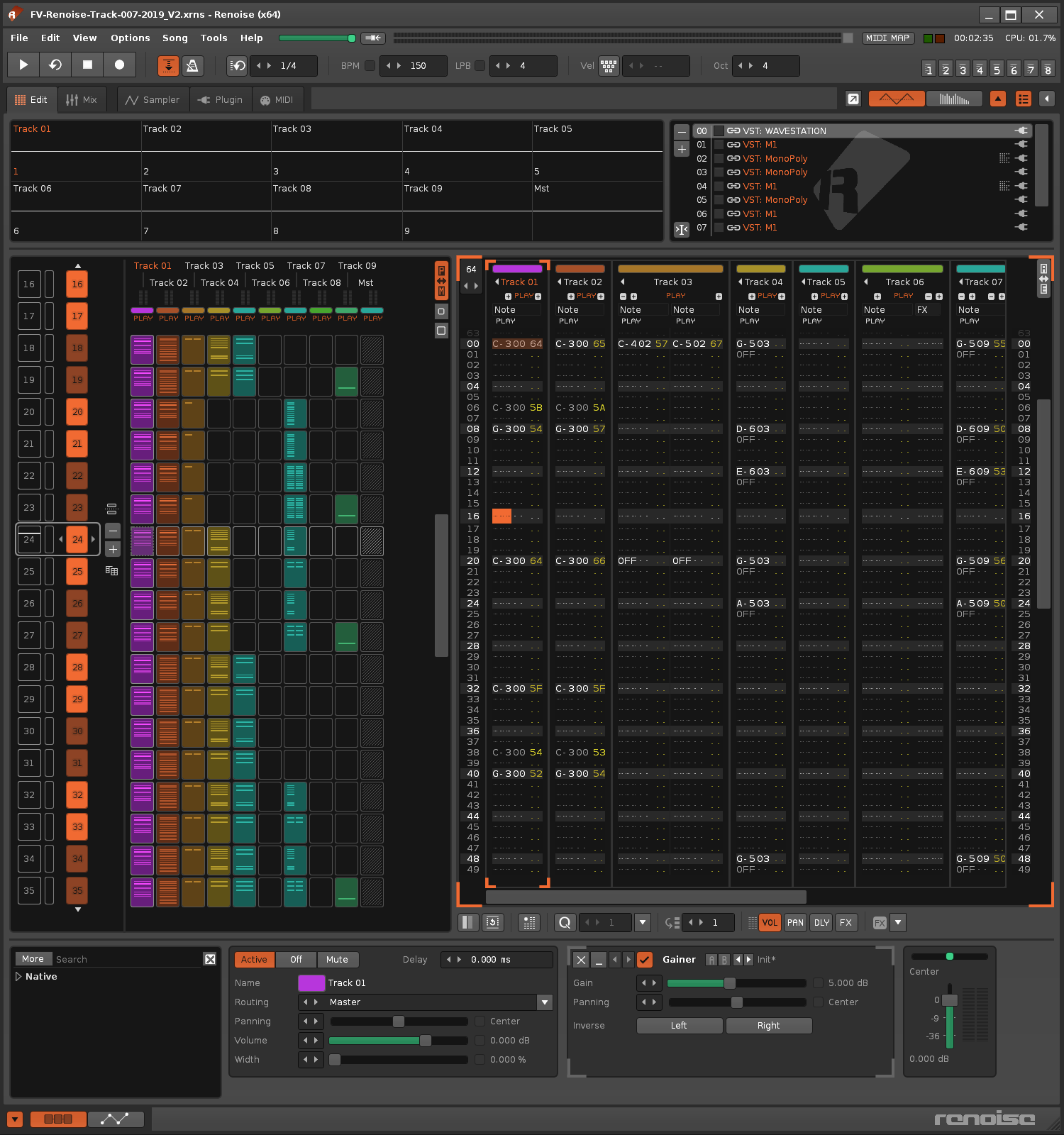Click the computer keyboard velocity icon
Screen dimensions: 1064x1135
click(x=609, y=65)
